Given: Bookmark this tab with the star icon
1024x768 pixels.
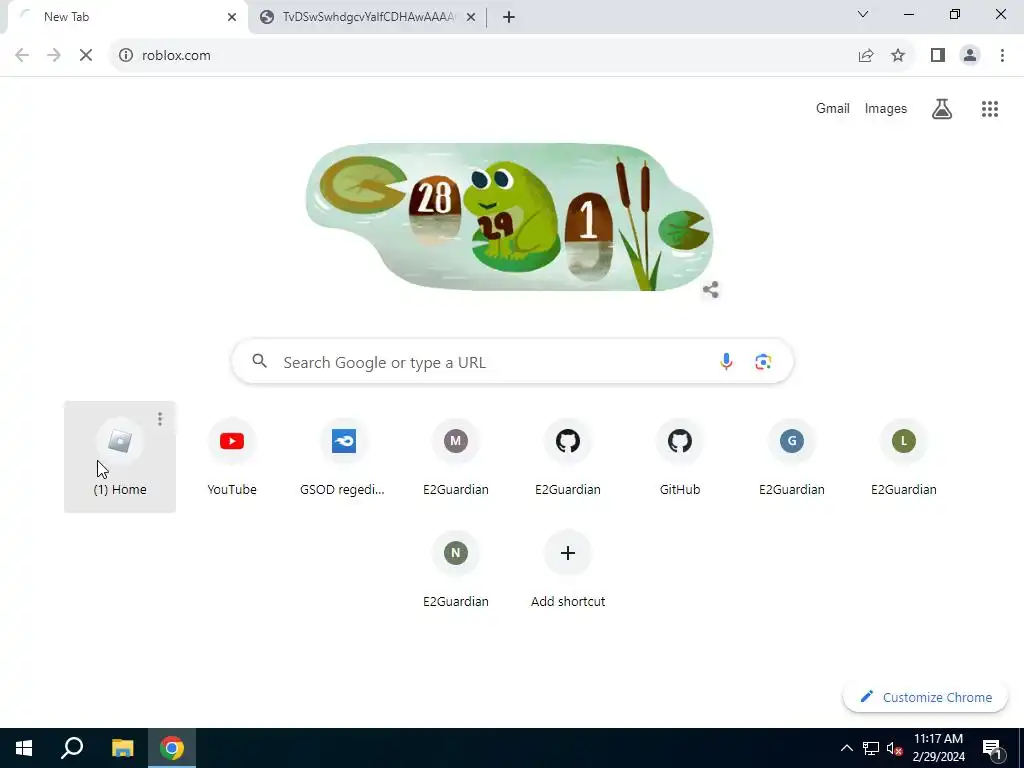Looking at the screenshot, I should [x=898, y=56].
